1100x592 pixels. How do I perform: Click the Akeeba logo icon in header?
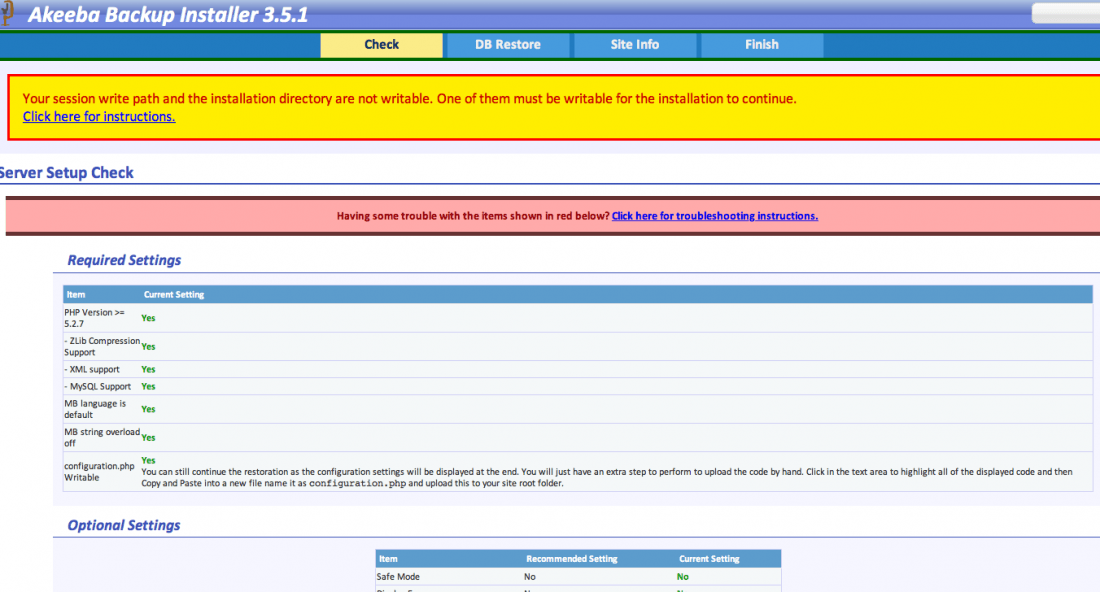pos(8,13)
